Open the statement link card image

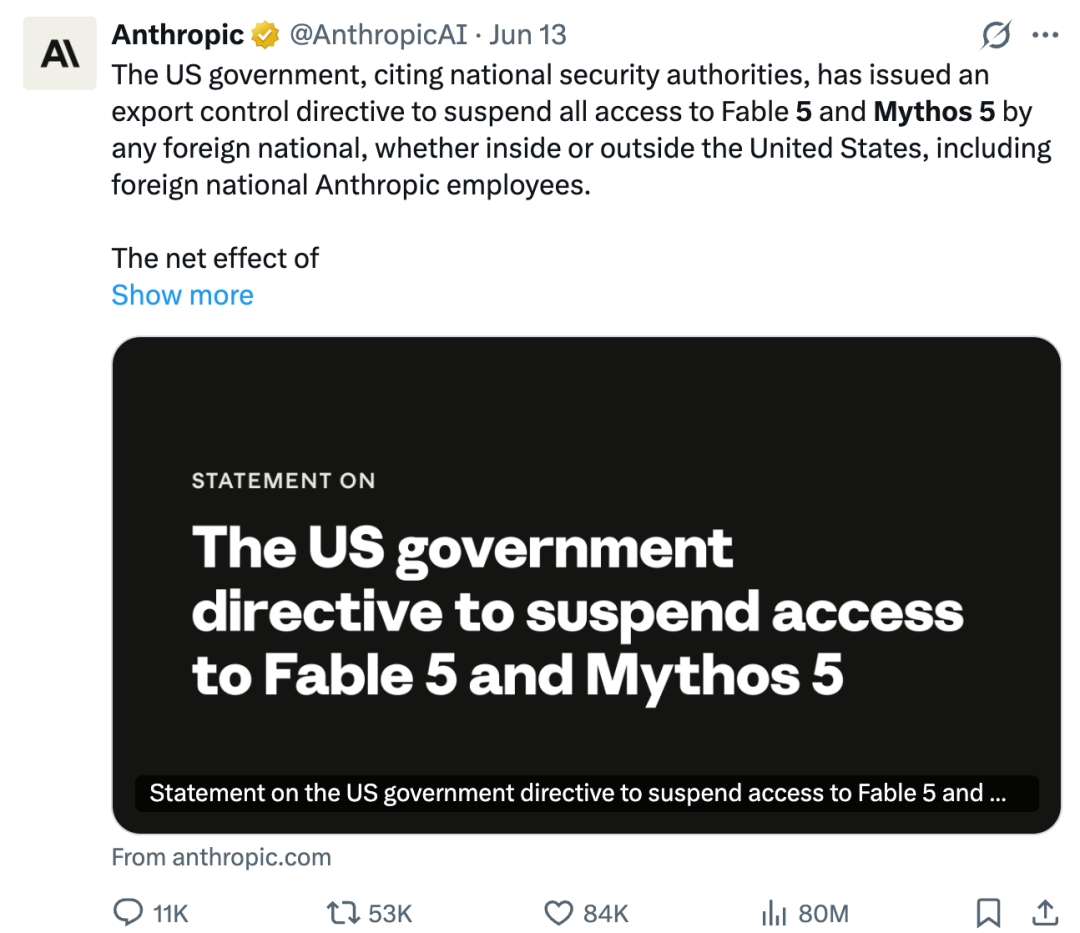(586, 585)
